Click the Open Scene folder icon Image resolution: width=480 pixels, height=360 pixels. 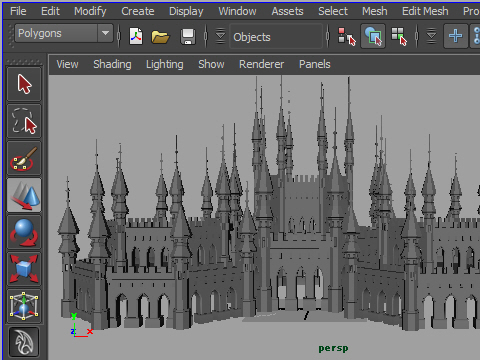coord(160,37)
